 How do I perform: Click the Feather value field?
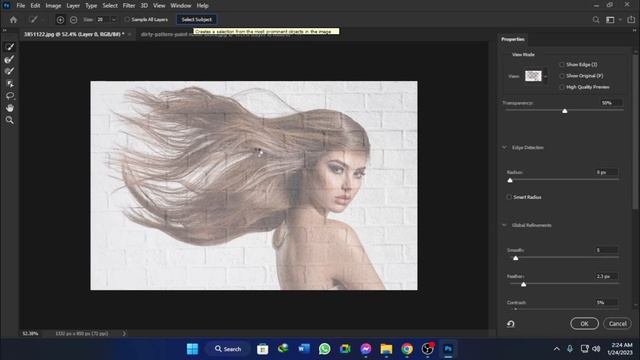(x=606, y=276)
